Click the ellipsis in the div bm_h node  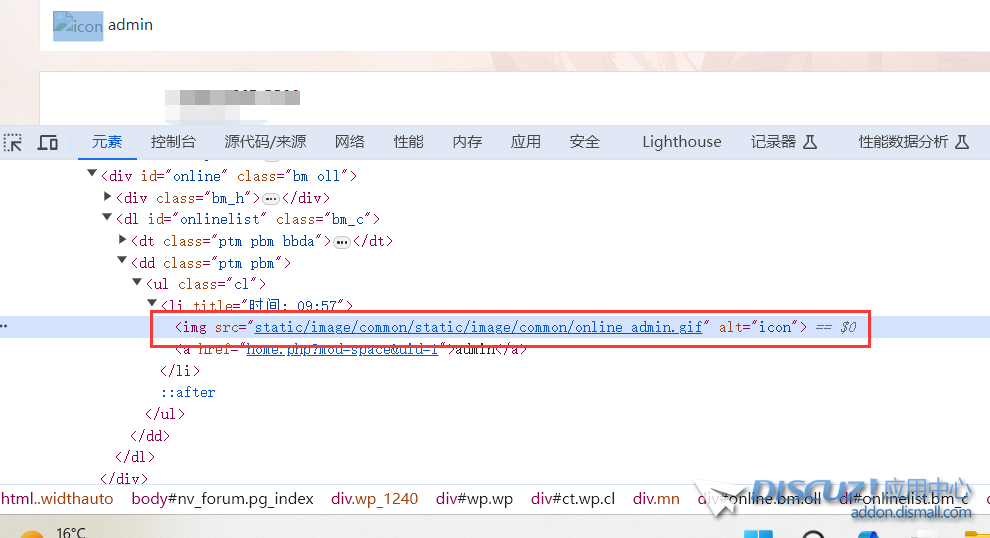[x=271, y=198]
